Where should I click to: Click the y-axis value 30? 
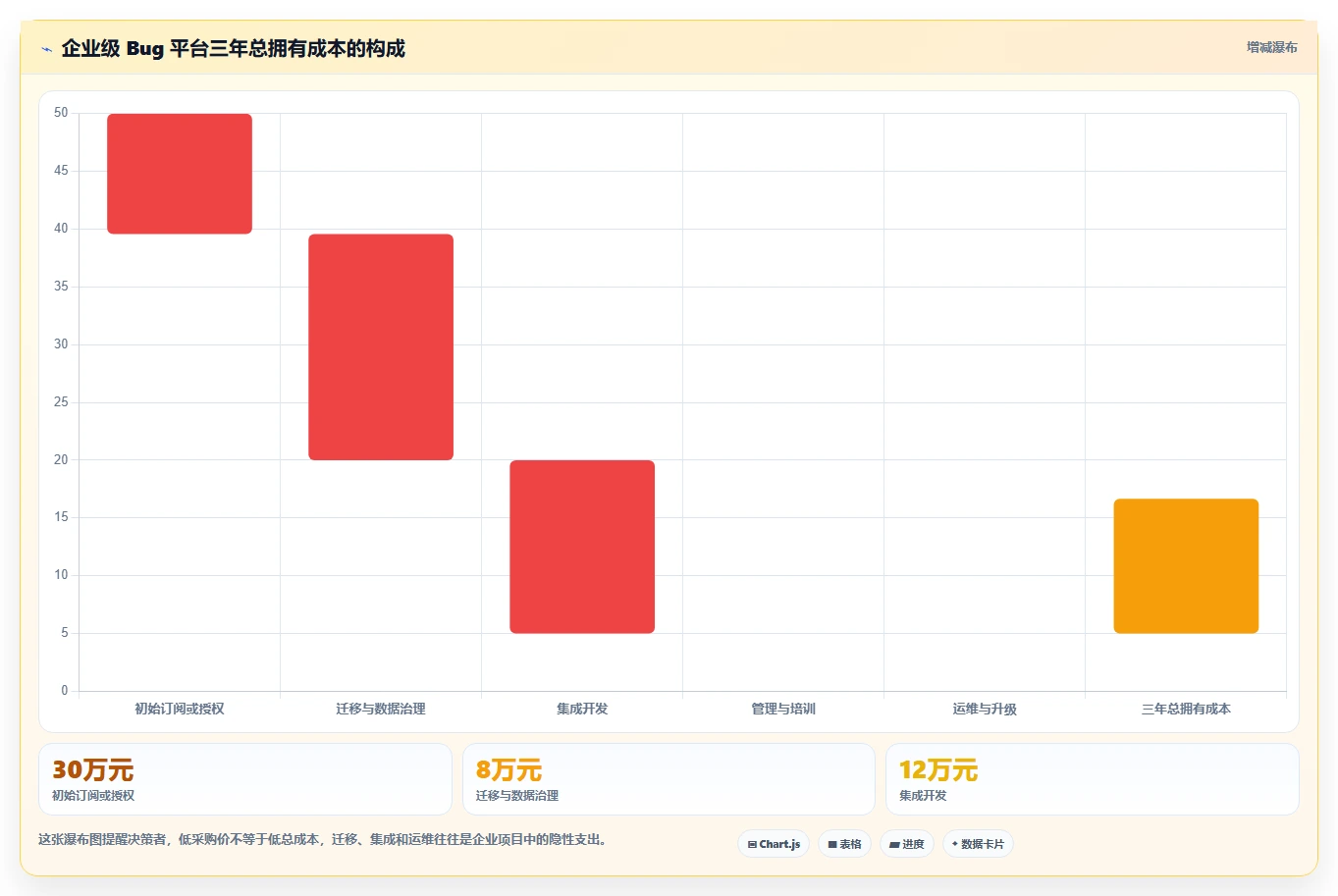pos(61,344)
